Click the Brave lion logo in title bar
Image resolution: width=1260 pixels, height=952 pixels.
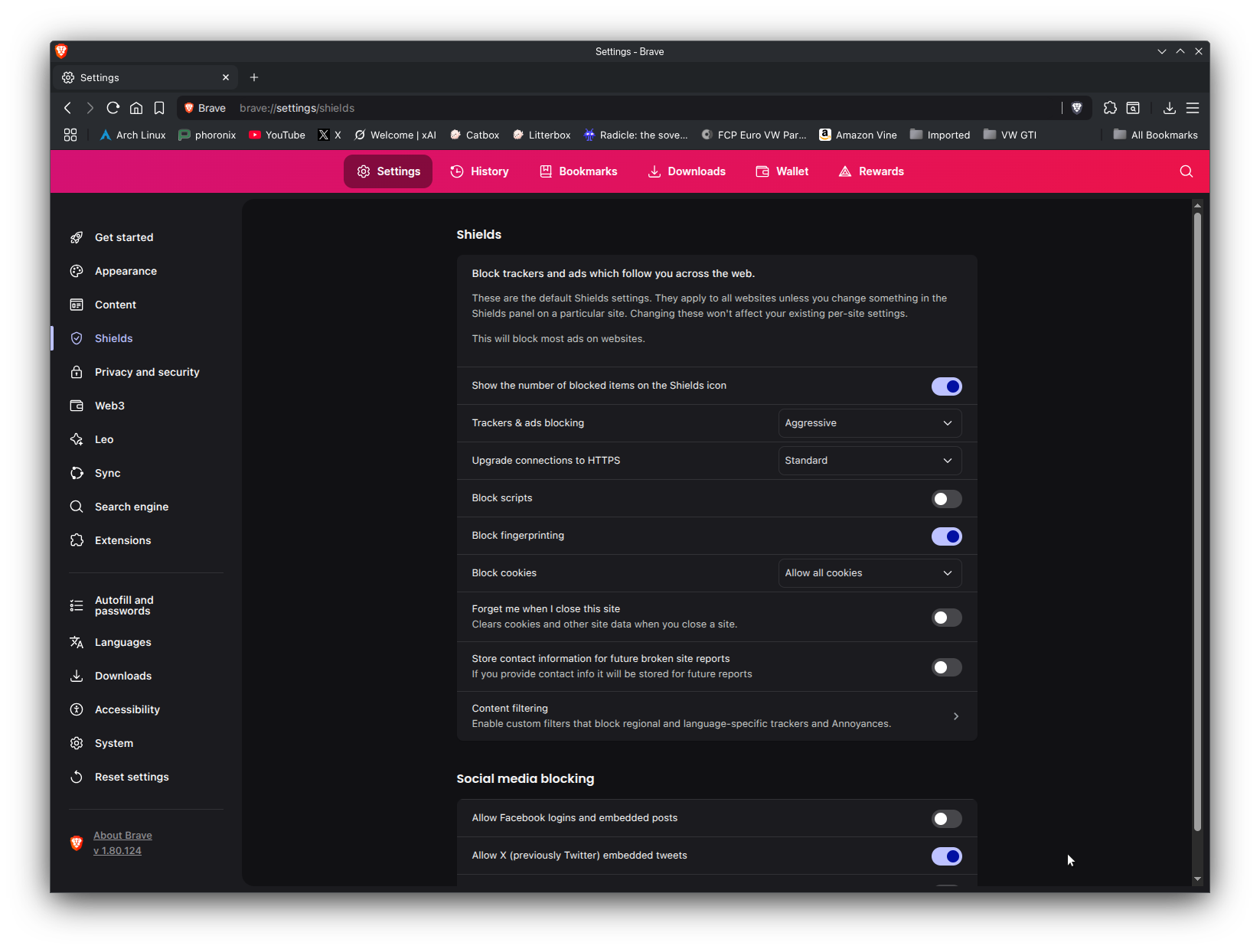pyautogui.click(x=61, y=51)
